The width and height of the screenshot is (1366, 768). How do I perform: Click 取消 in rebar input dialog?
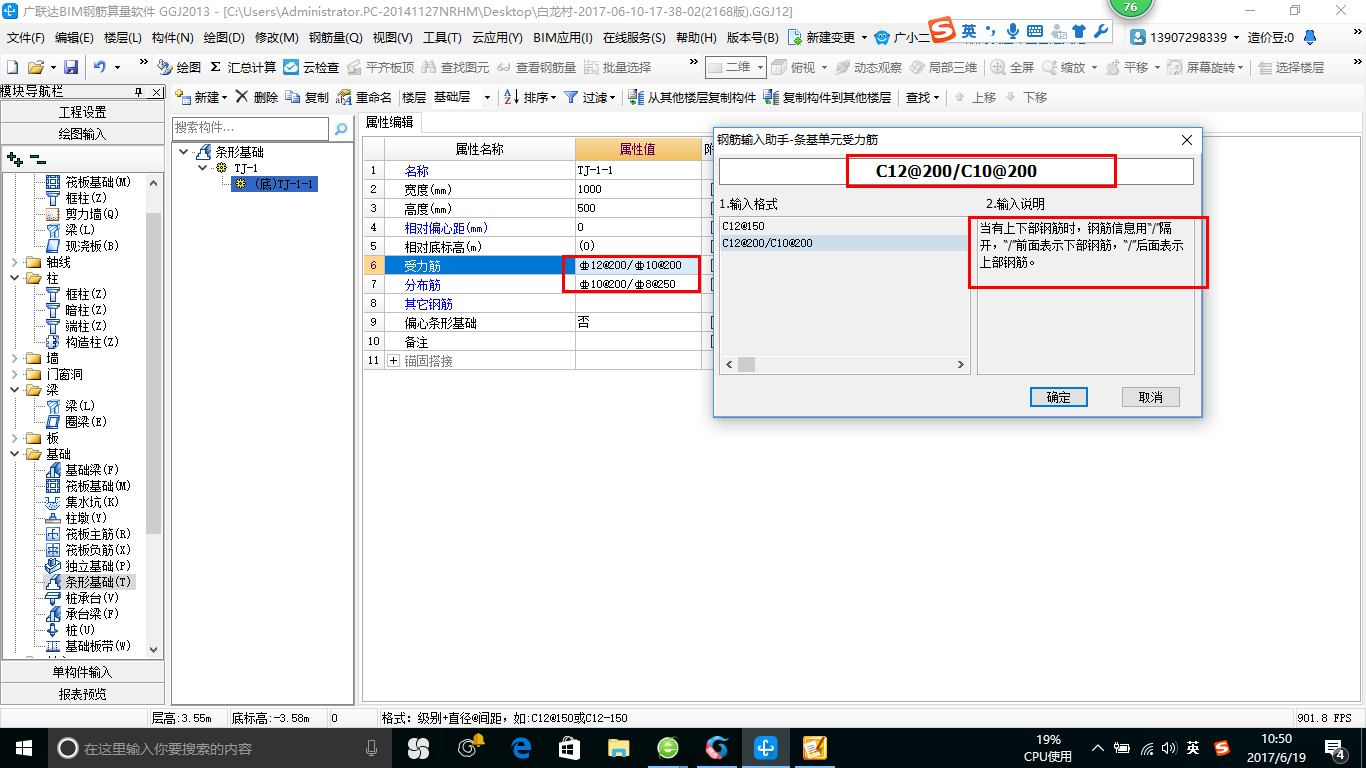point(1151,397)
